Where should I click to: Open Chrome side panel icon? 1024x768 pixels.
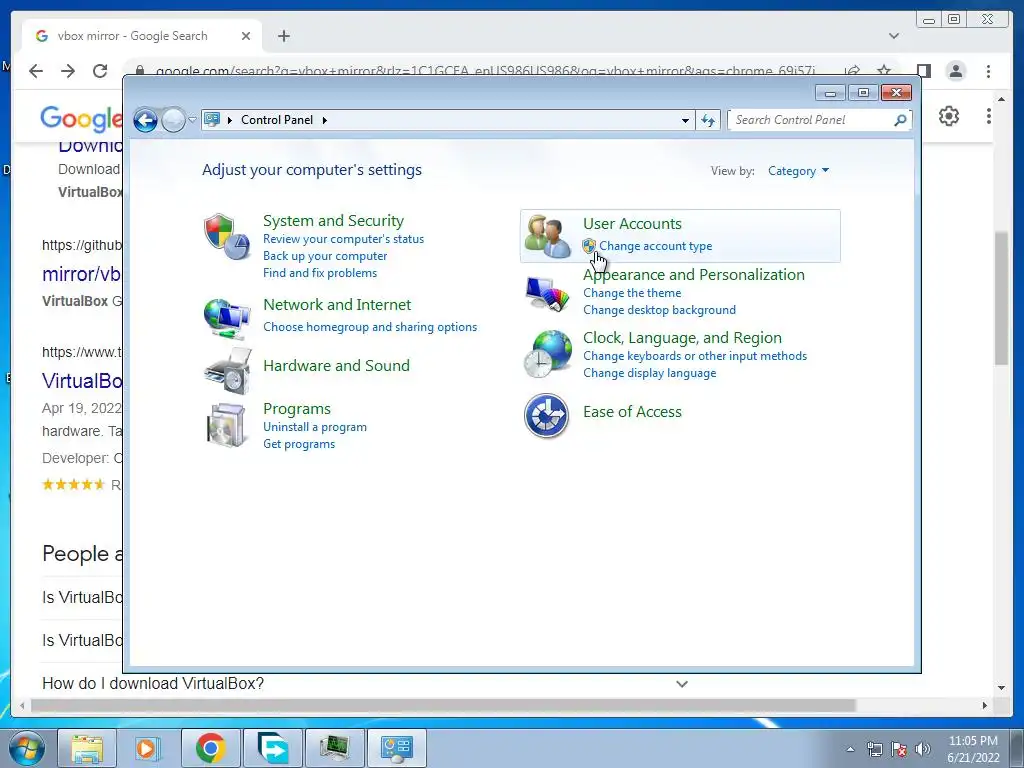pyautogui.click(x=923, y=71)
